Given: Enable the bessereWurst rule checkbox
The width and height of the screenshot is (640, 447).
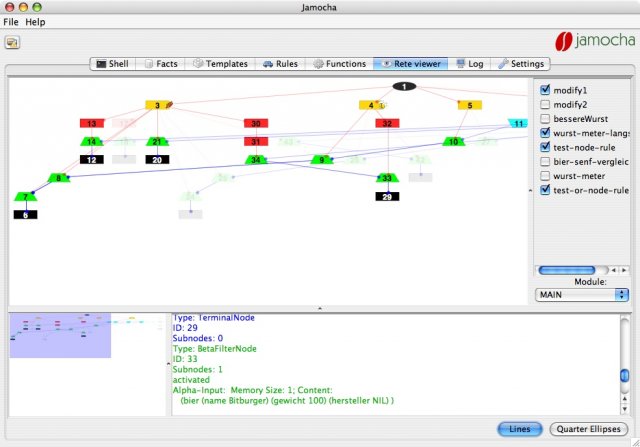Looking at the screenshot, I should point(545,118).
